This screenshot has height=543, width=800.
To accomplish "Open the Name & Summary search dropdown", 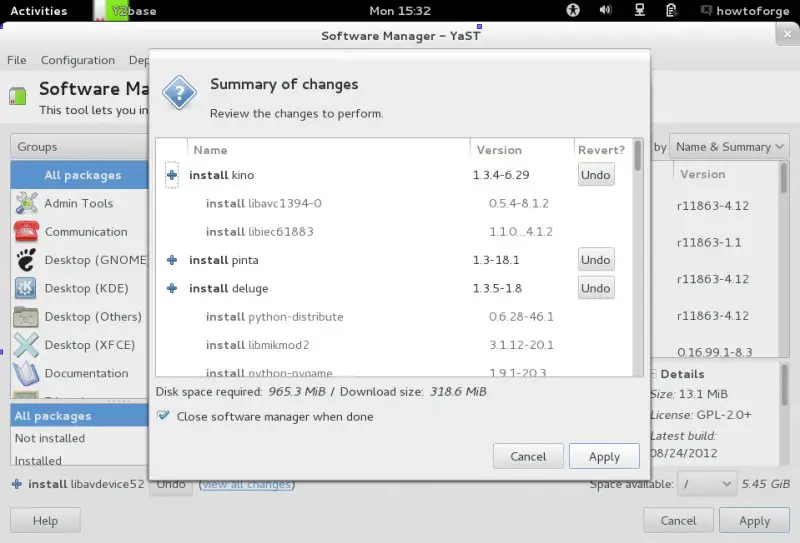I will pyautogui.click(x=729, y=147).
